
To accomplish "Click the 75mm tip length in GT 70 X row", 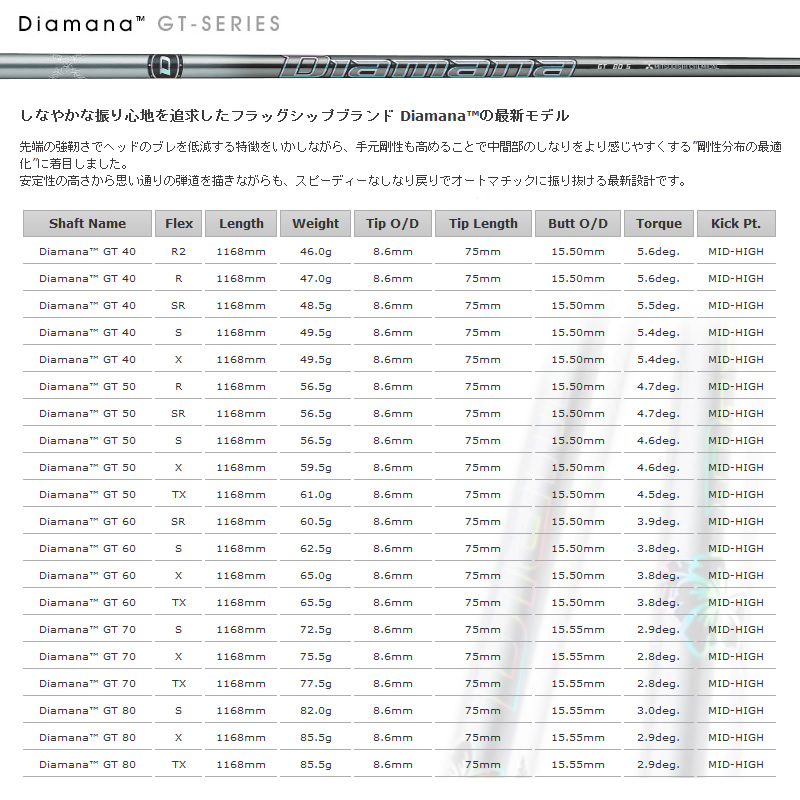I will (x=483, y=657).
